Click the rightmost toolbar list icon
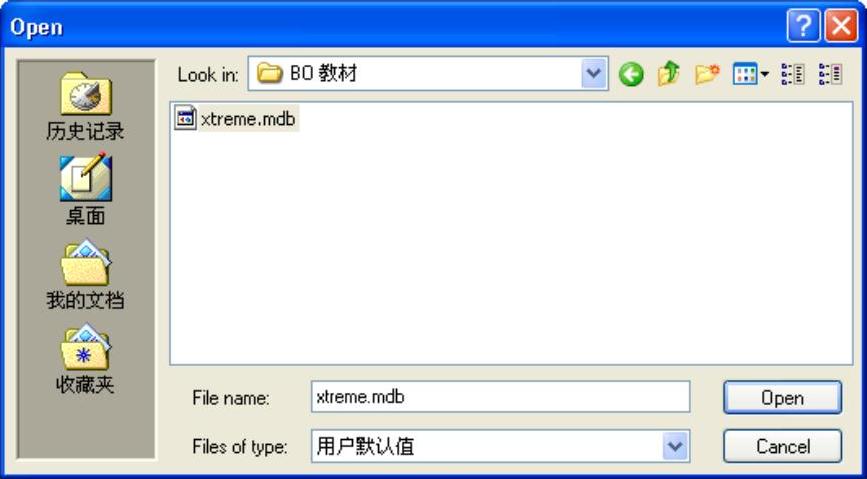This screenshot has height=479, width=867. click(831, 74)
